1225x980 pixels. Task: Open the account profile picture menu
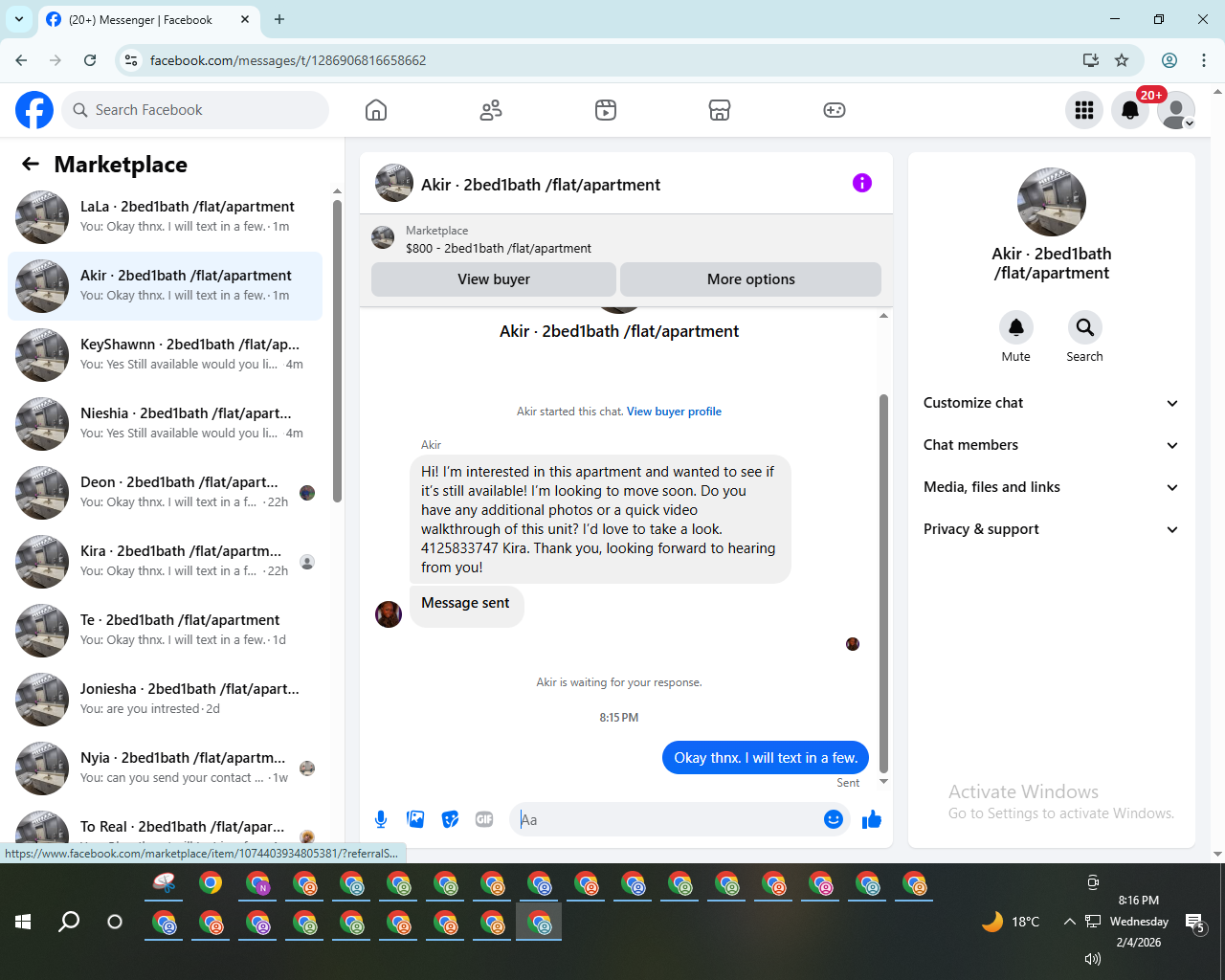[1176, 110]
